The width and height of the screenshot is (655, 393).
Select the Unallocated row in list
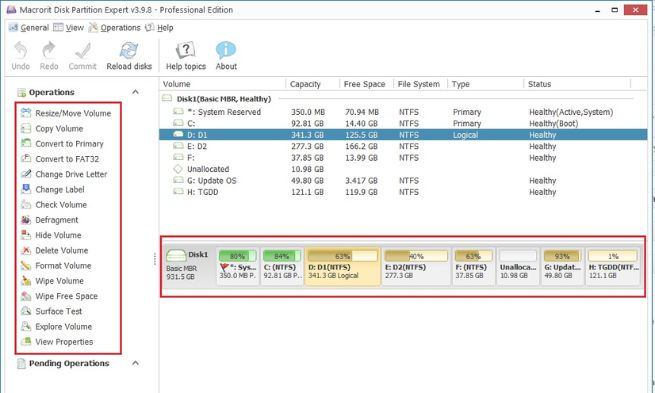point(404,169)
